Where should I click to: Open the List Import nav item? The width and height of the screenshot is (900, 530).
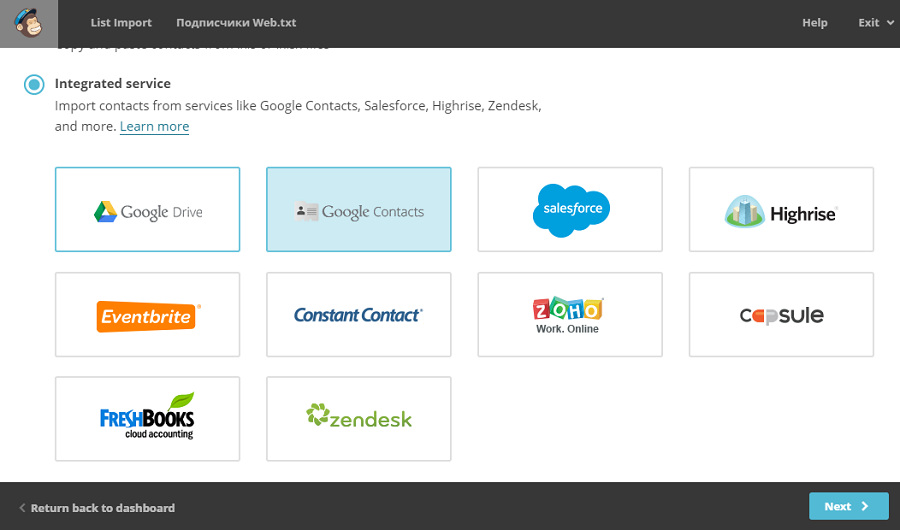[121, 23]
